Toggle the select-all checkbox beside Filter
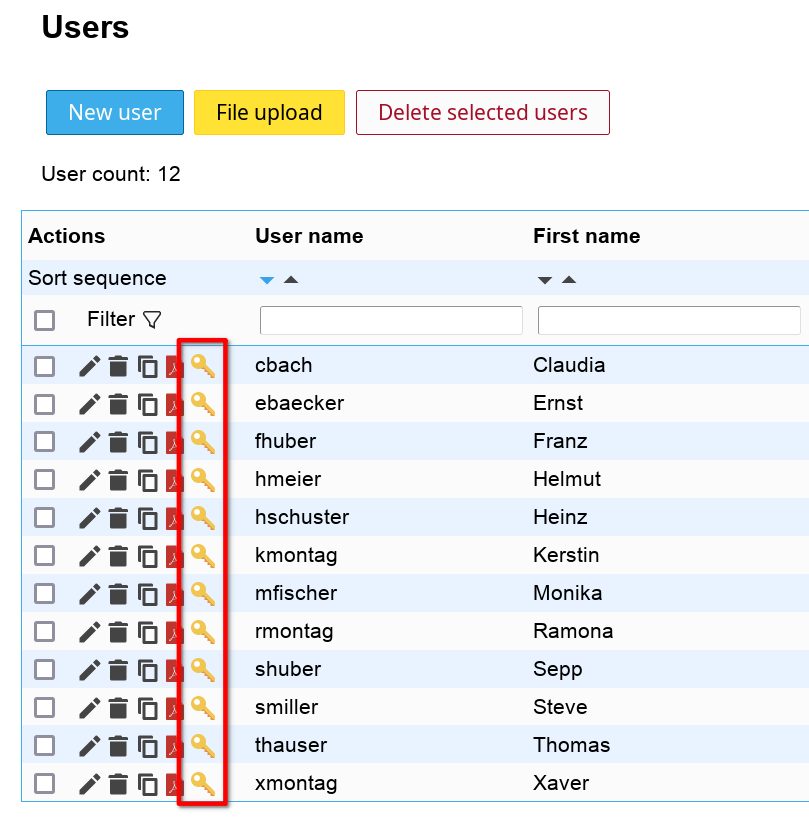This screenshot has width=809, height=834. (45, 320)
